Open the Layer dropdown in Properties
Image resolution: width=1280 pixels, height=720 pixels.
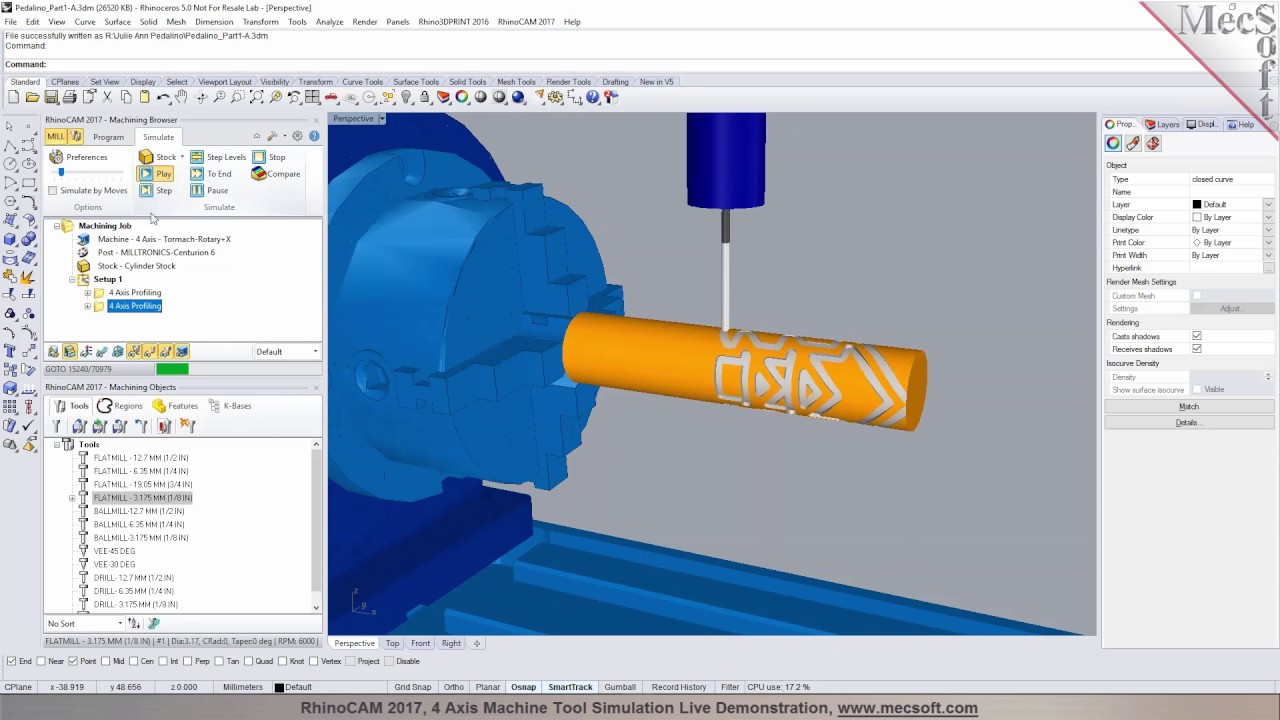(1268, 204)
